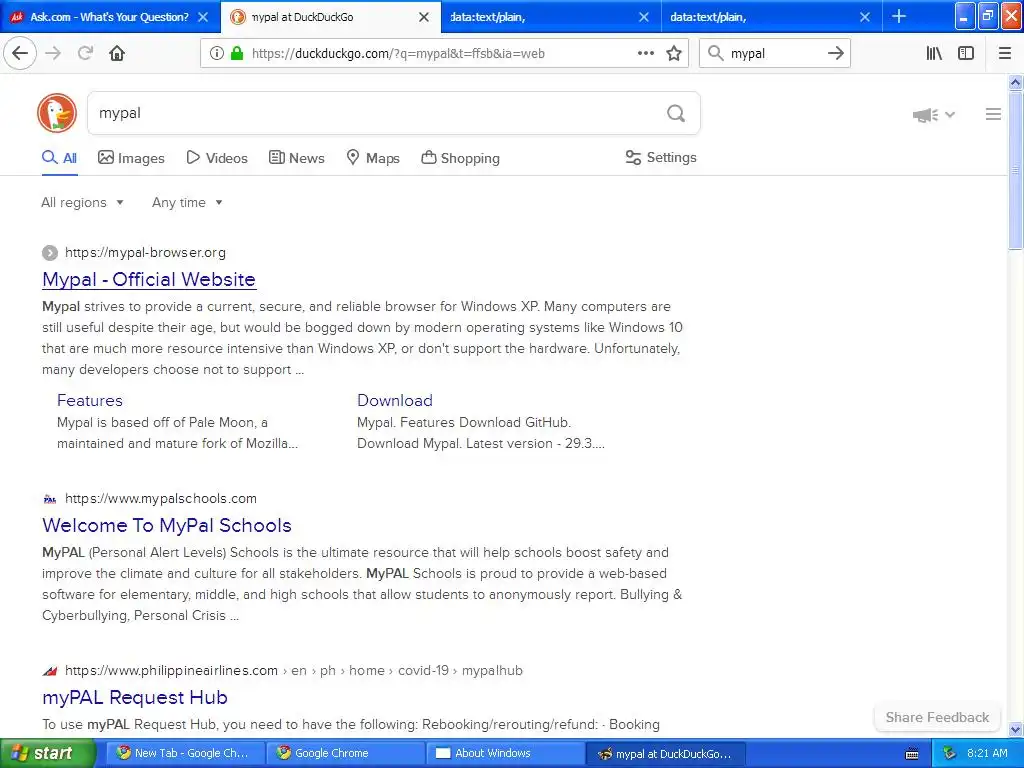Click the on-screen keyboard tray icon
Viewport: 1024px width, 768px height.
[x=912, y=754]
